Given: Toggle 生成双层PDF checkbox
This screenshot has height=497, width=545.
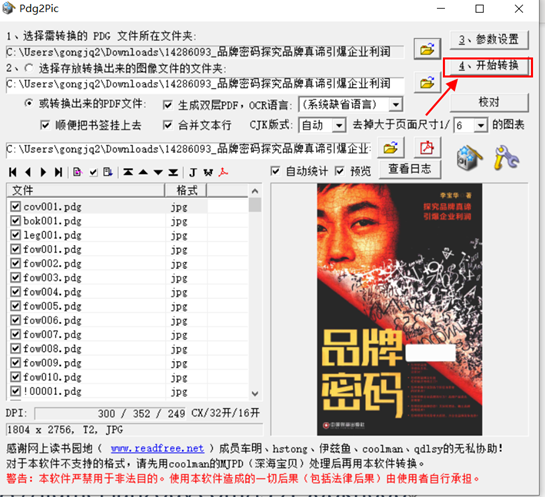Looking at the screenshot, I should click(x=168, y=105).
